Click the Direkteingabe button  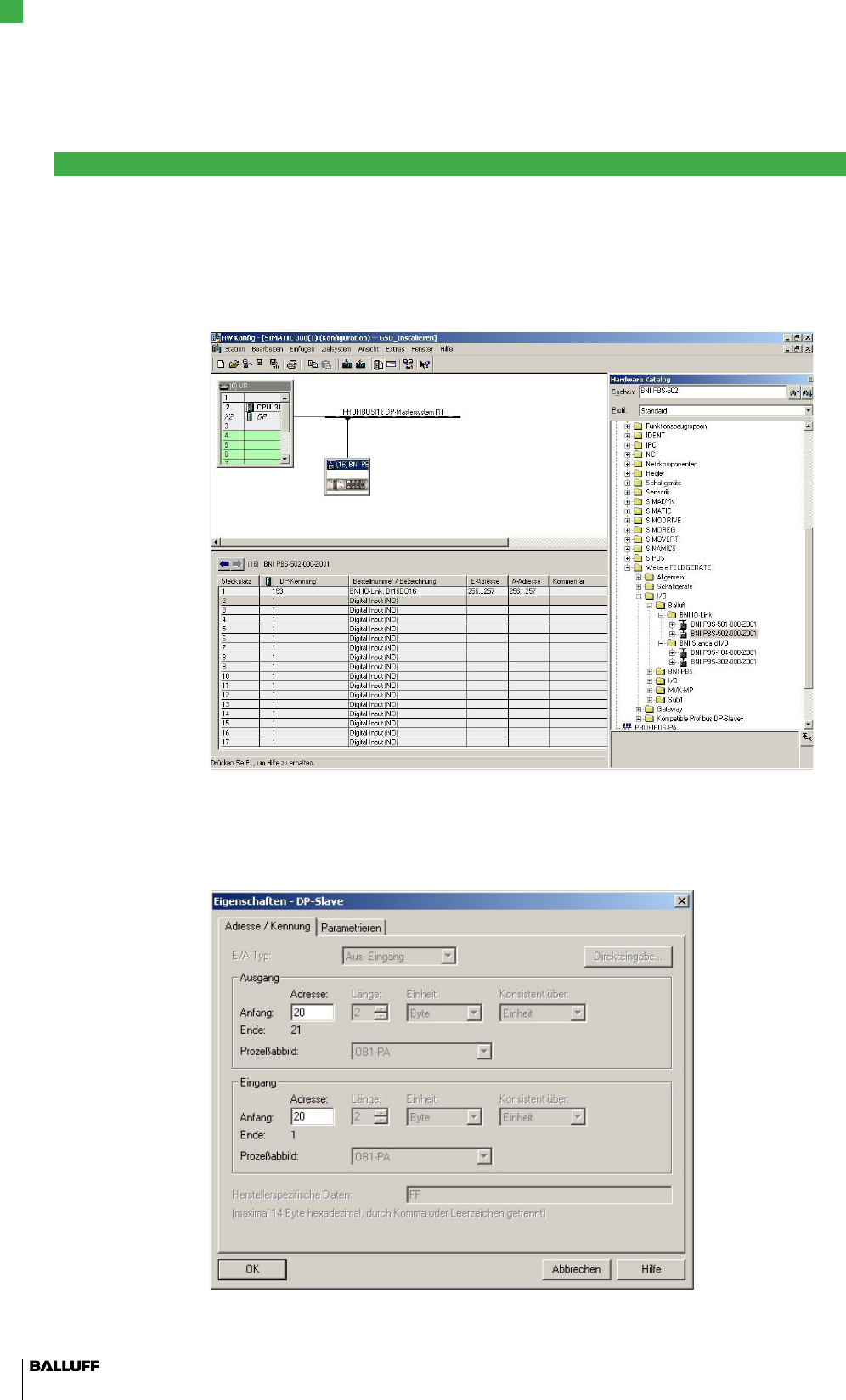628,957
